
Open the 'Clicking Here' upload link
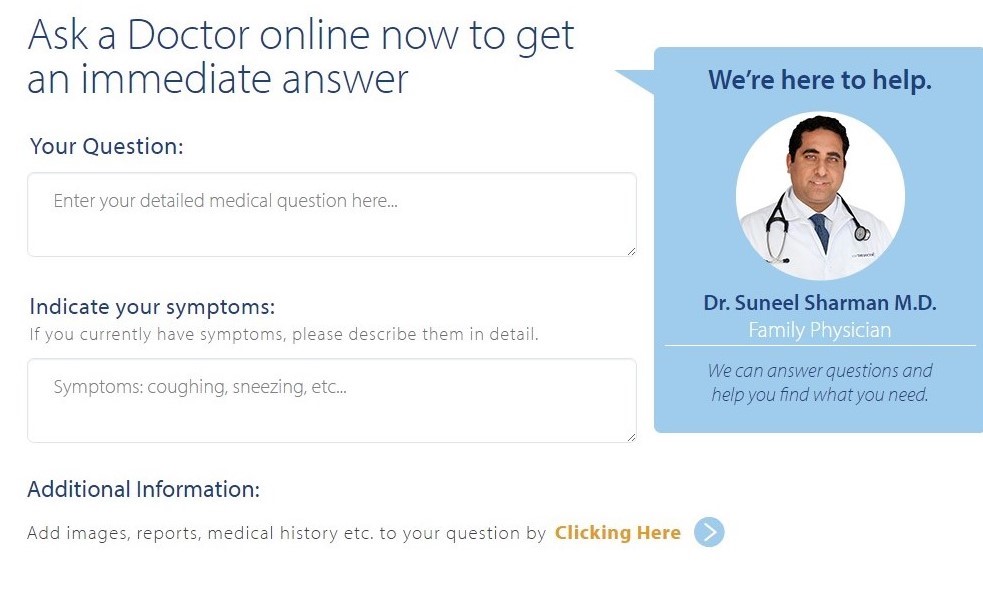tap(618, 533)
